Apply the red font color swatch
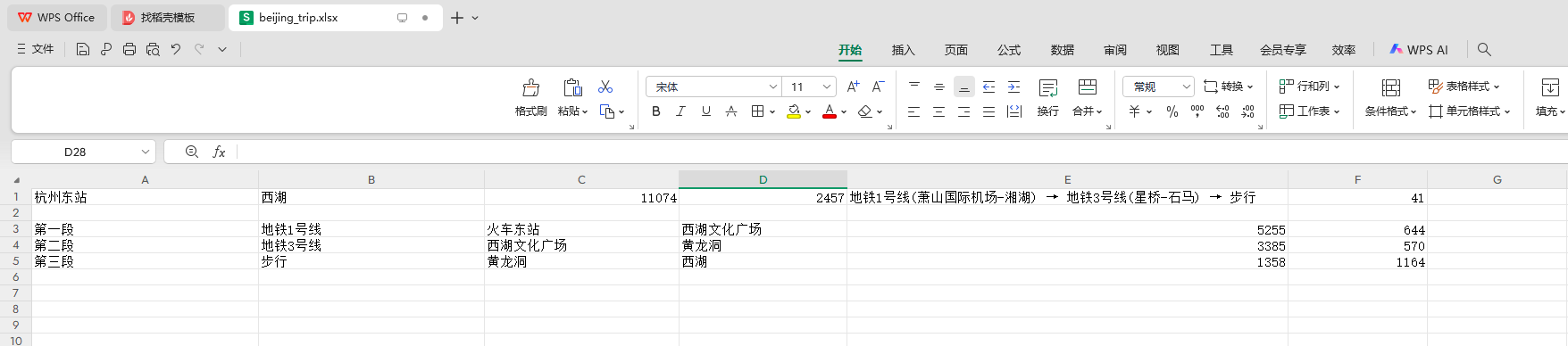The image size is (1568, 346). point(830,112)
